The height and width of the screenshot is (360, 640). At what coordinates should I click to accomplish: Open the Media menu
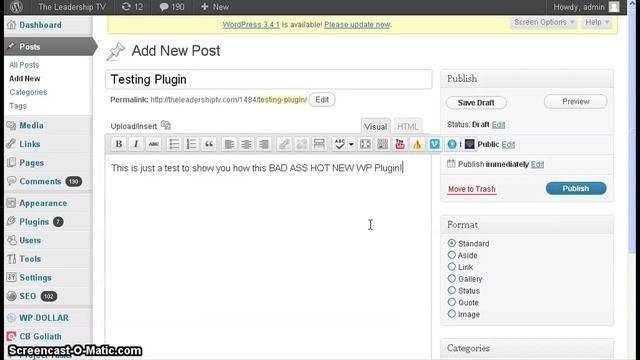pyautogui.click(x=31, y=125)
